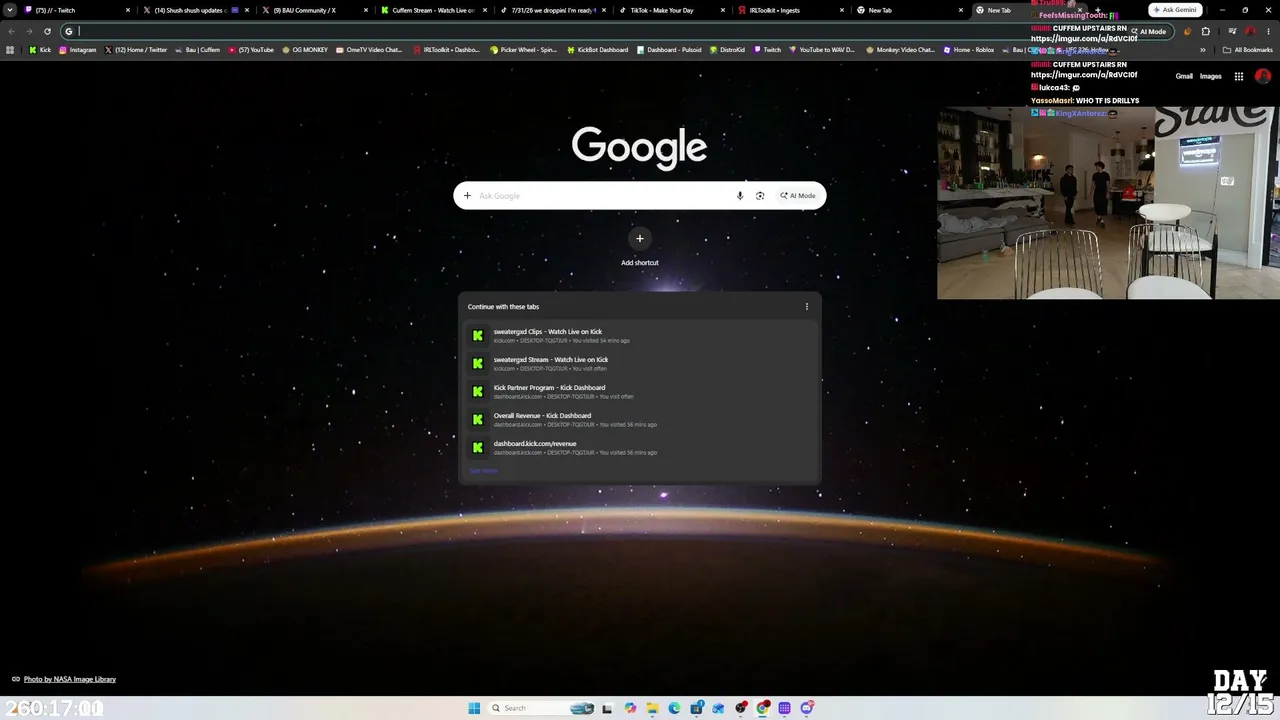Open dashboard.kick.com/revenue suggestion
This screenshot has width=1280, height=720.
coord(640,448)
